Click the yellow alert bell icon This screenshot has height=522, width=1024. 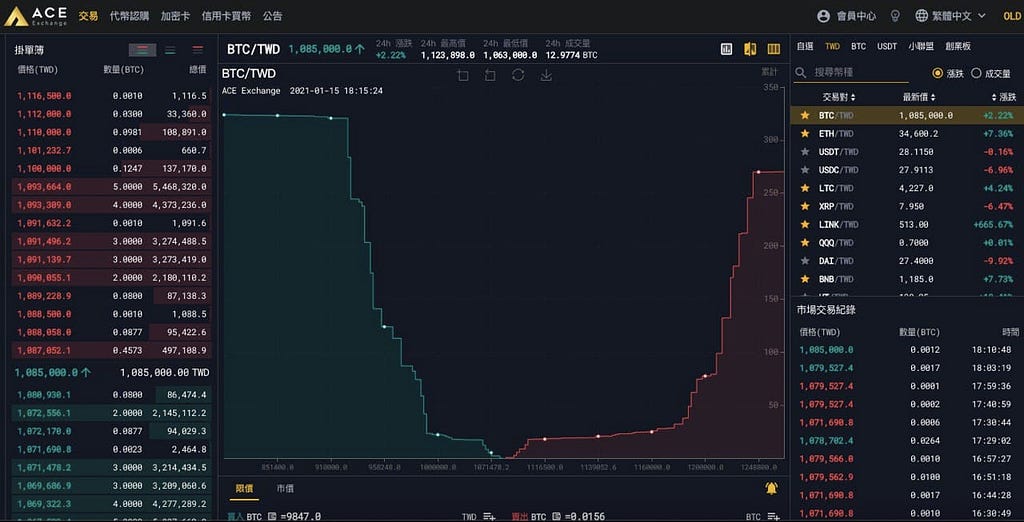[x=771, y=488]
